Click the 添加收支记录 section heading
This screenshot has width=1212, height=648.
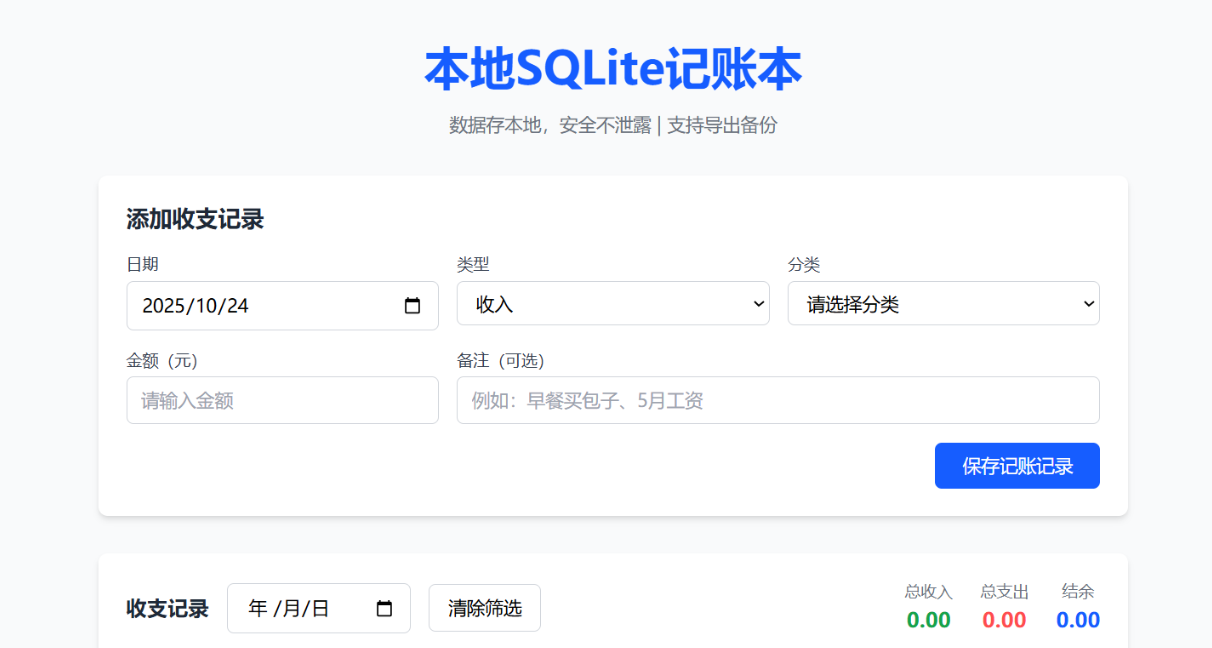(195, 219)
